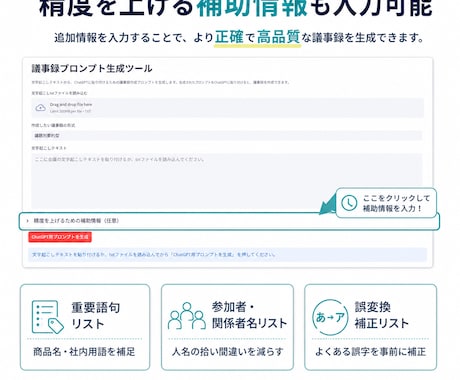Click the 議事録プロンプト生成ツール heading
460x380 pixels.
(92, 69)
